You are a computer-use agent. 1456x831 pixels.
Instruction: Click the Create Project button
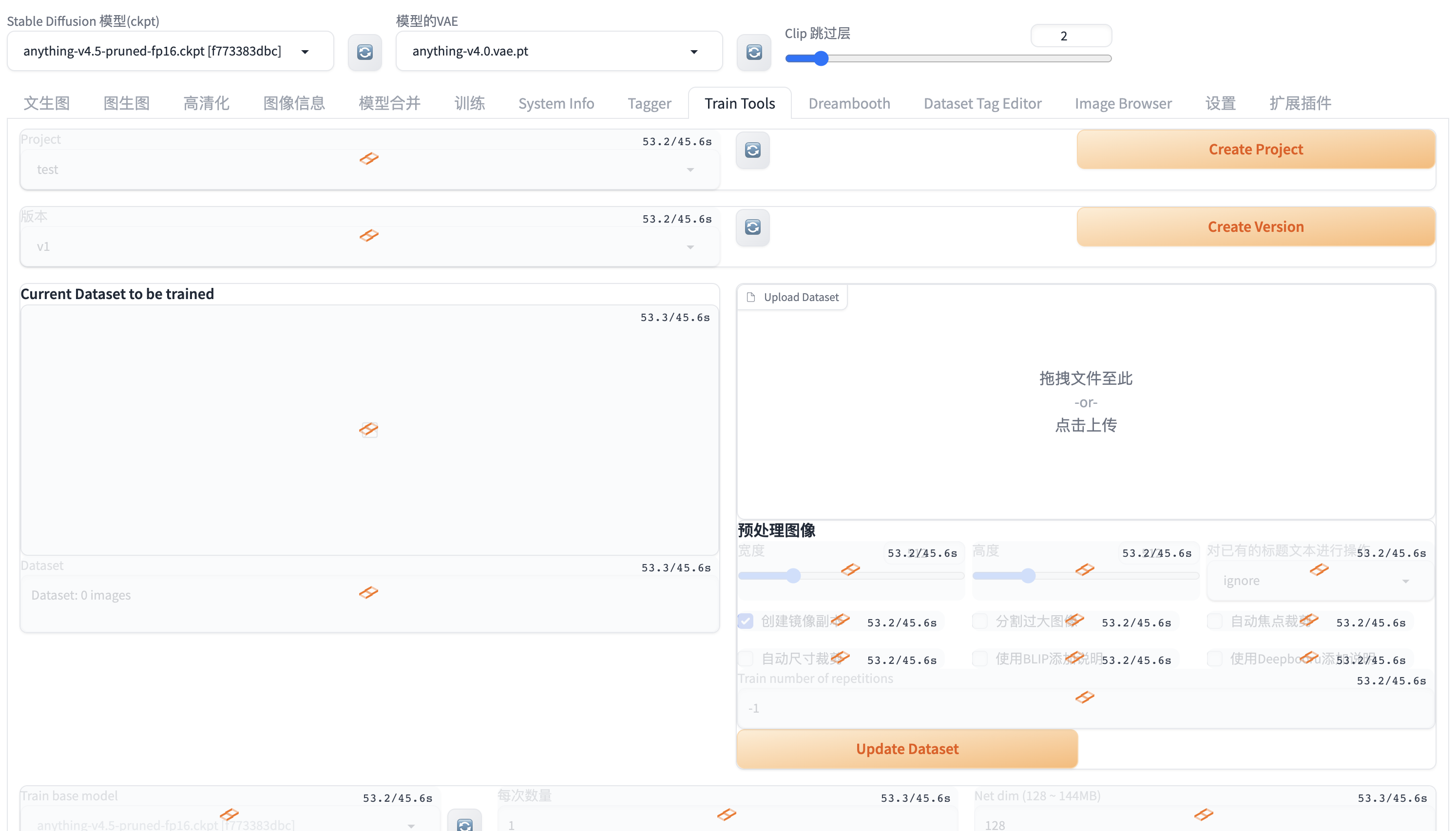click(1255, 149)
